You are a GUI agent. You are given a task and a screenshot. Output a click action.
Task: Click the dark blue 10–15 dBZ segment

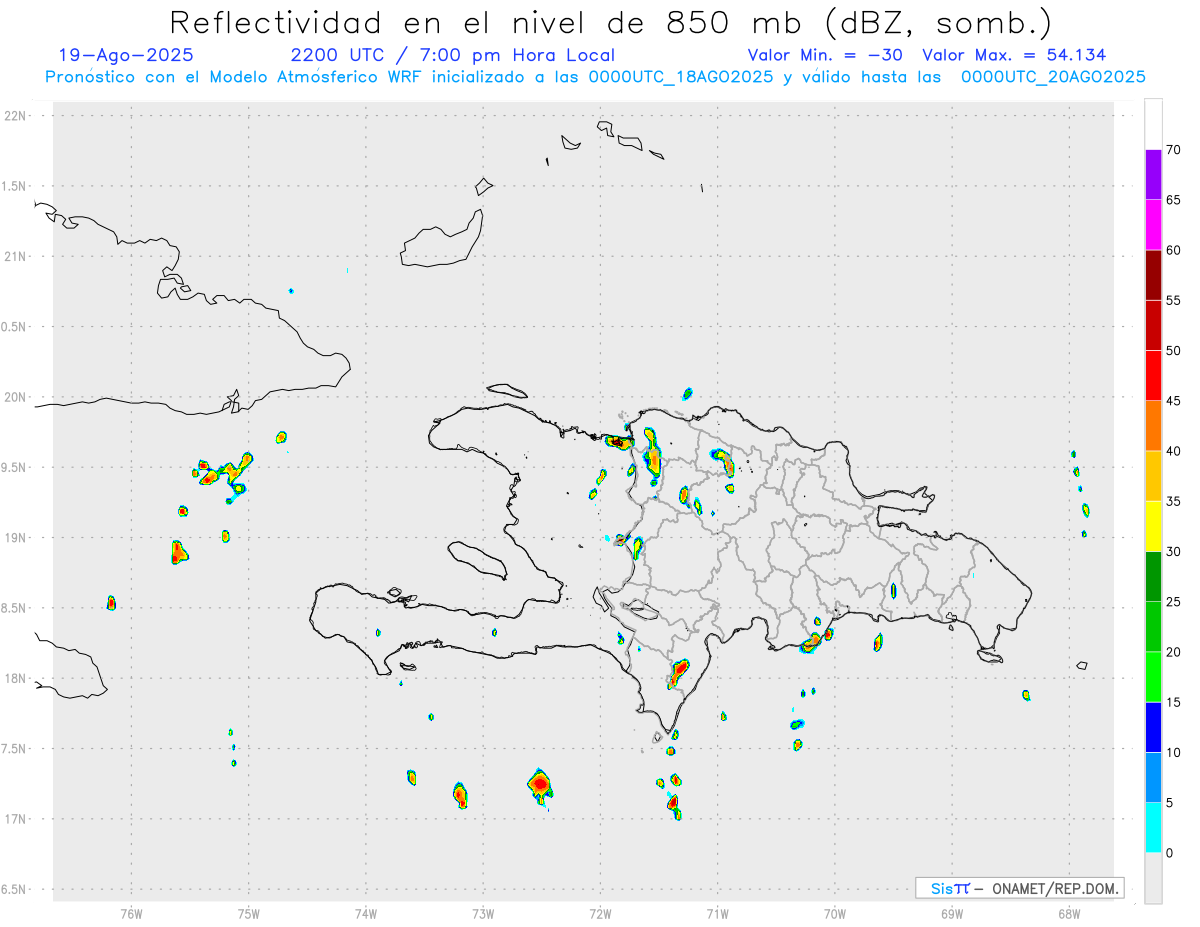point(1153,727)
